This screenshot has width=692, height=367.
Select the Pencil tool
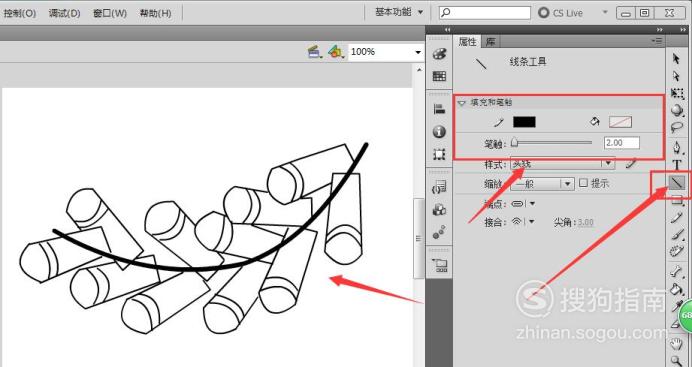pyautogui.click(x=676, y=217)
